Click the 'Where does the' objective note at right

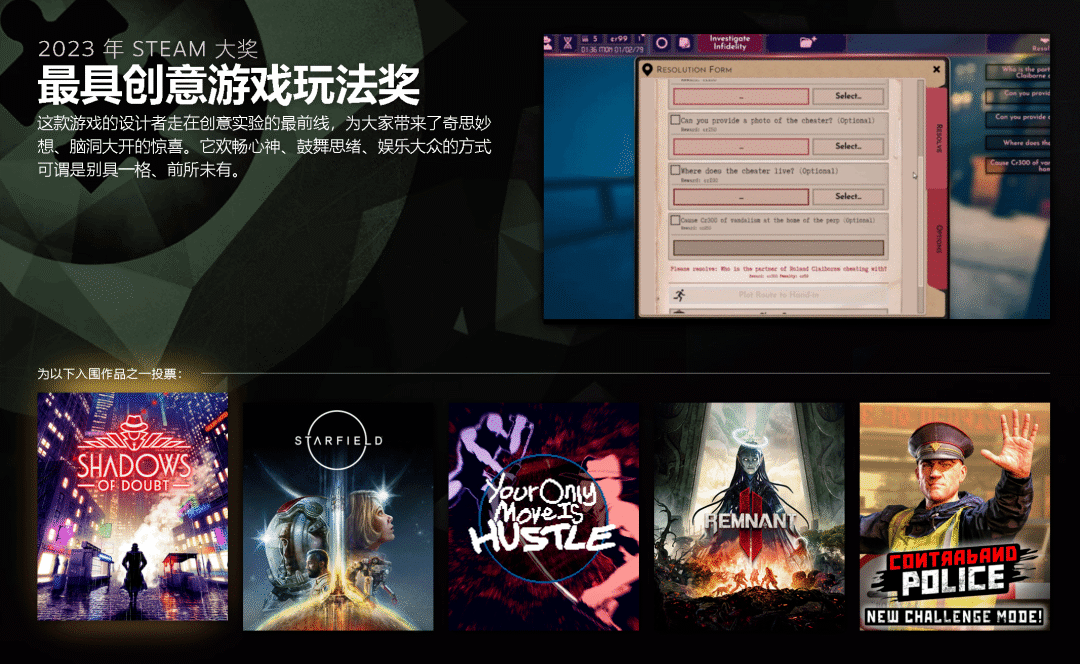pos(1017,143)
